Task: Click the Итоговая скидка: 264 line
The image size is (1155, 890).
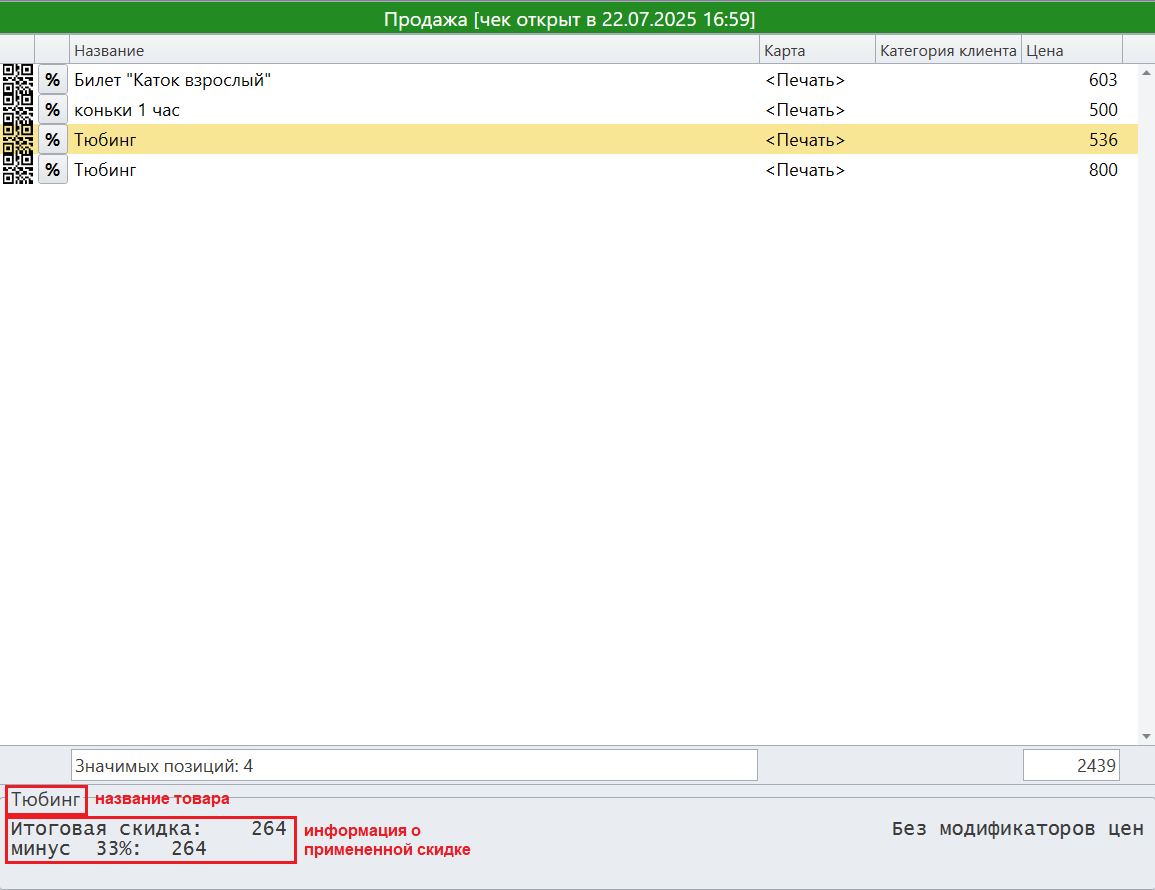Action: [x=148, y=829]
